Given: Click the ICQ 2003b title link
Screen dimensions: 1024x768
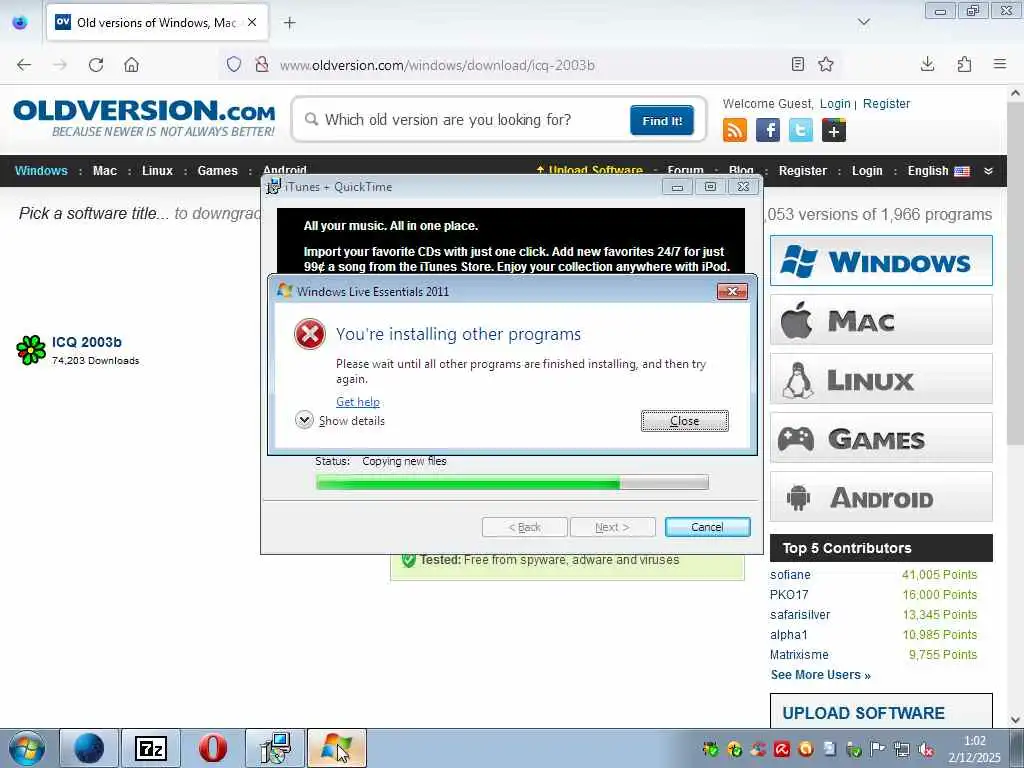Looking at the screenshot, I should point(87,342).
